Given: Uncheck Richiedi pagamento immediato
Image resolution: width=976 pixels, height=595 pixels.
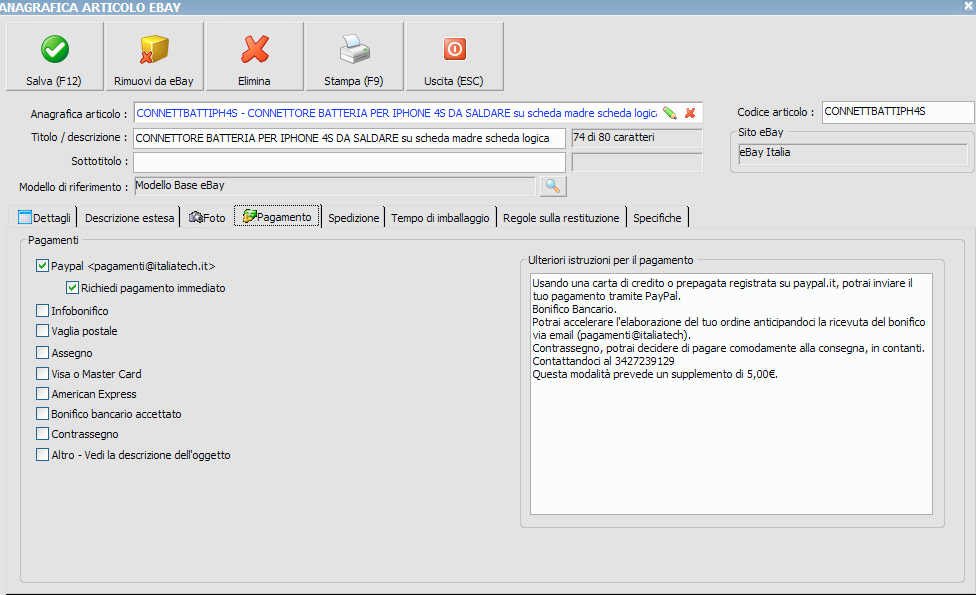Looking at the screenshot, I should coord(72,288).
